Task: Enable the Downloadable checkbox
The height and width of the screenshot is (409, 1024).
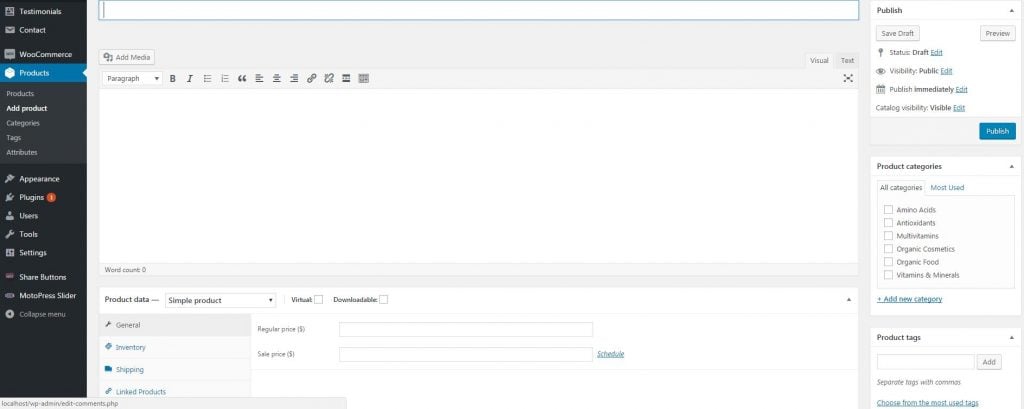Action: [383, 299]
